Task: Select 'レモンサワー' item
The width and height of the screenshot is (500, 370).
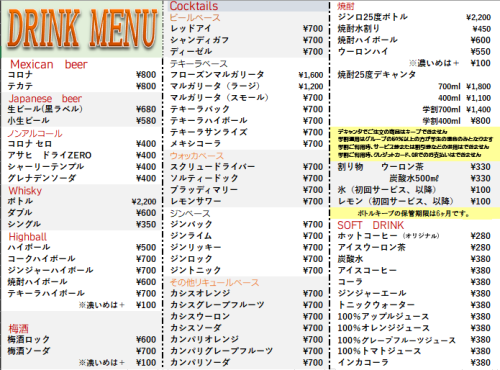Action: (x=196, y=201)
